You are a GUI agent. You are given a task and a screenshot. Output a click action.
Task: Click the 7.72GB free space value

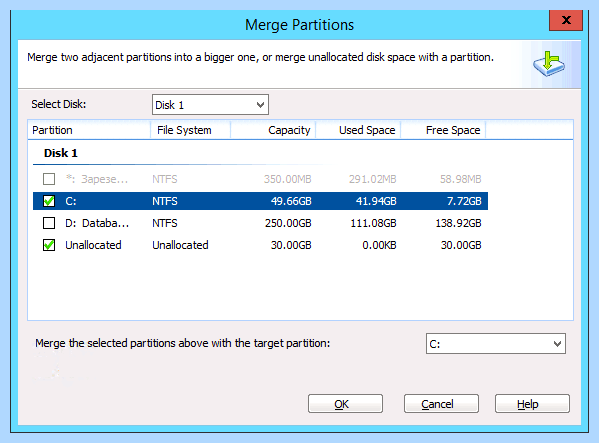464,201
